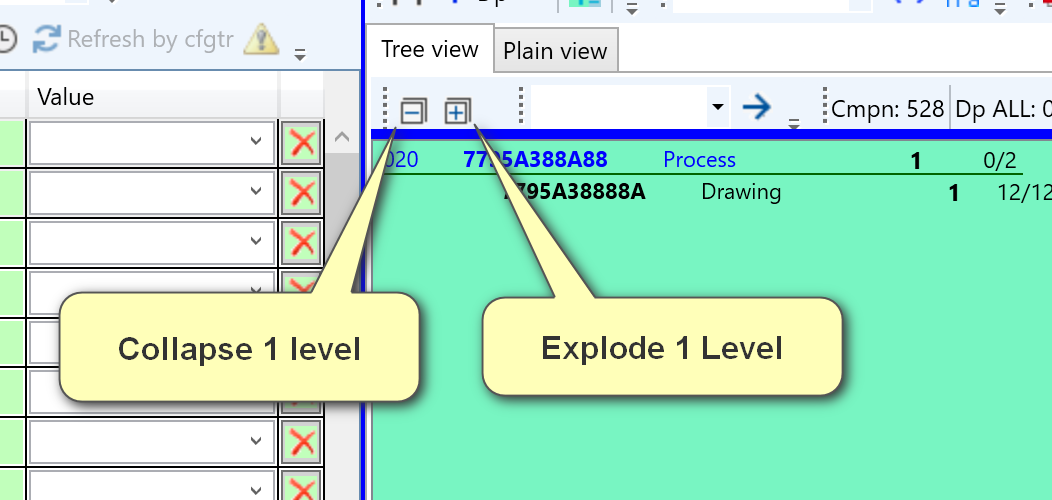This screenshot has height=500, width=1052.
Task: Explode the tree by one level
Action: 458,111
